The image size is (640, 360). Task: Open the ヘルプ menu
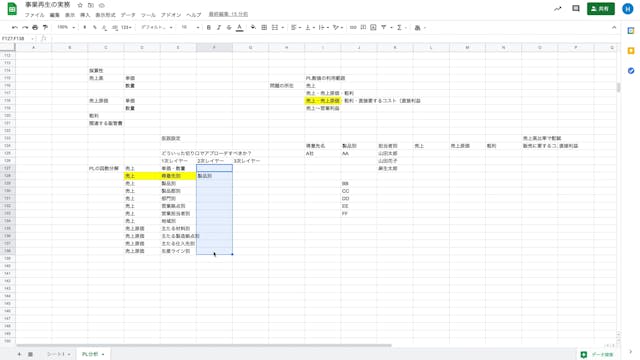(x=194, y=15)
